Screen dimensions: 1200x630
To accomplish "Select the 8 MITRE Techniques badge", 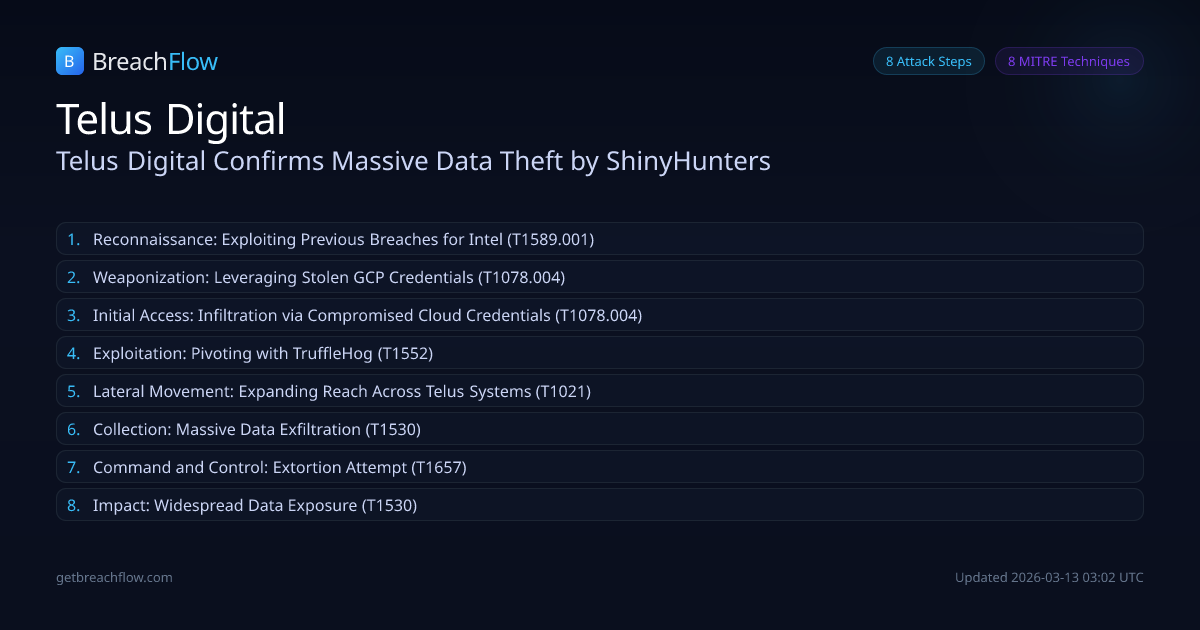I will coord(1068,61).
